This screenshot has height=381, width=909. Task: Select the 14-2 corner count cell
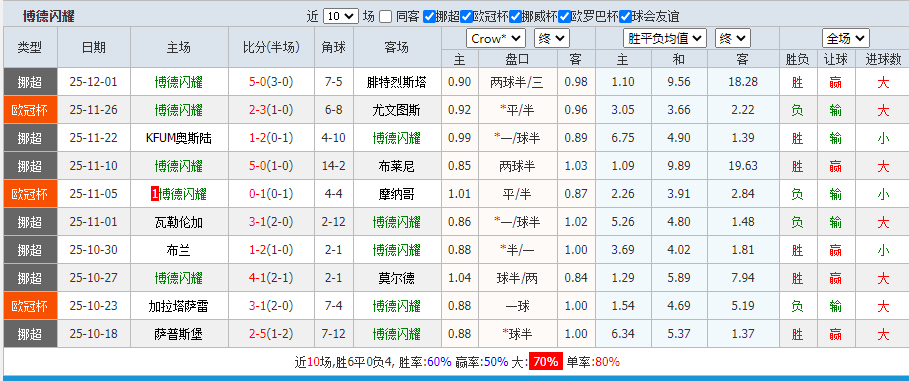tap(334, 166)
